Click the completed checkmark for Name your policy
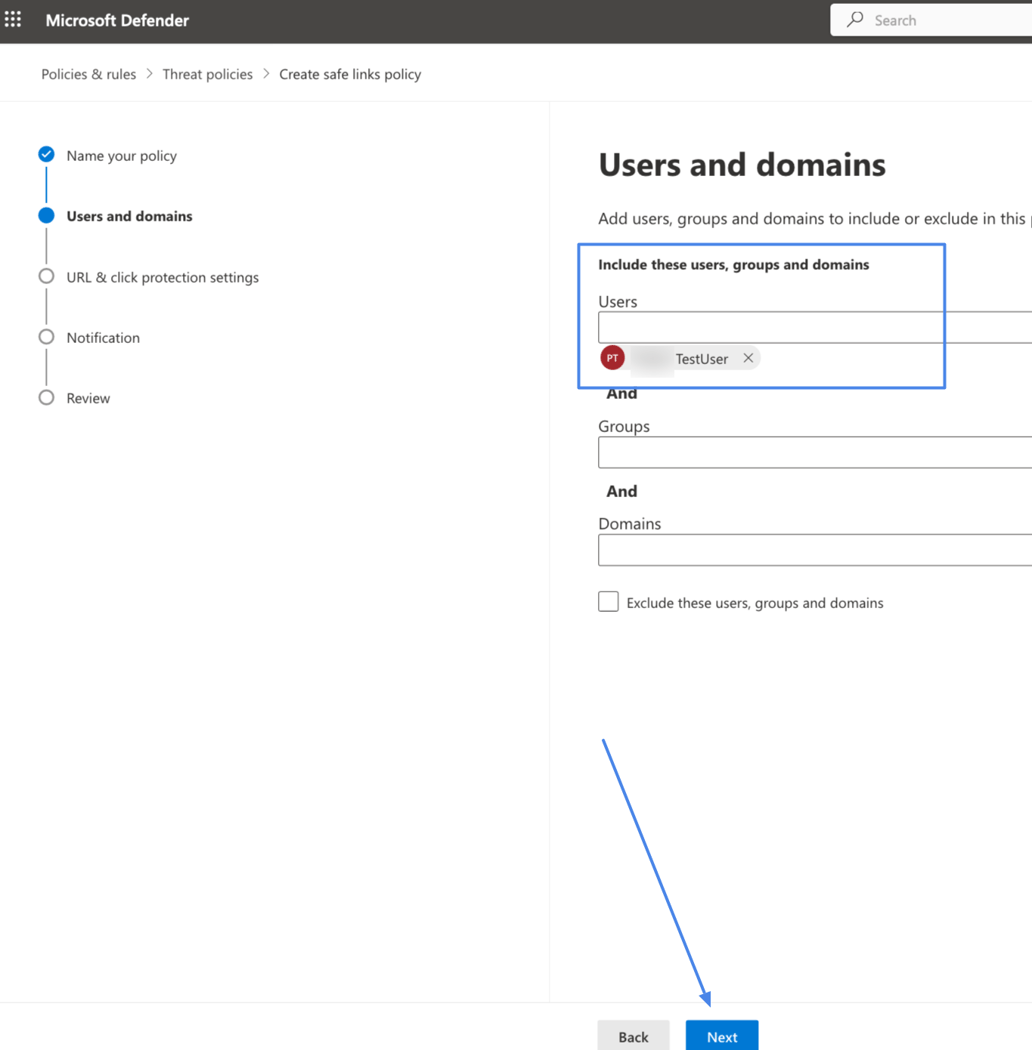Viewport: 1032px width, 1050px height. coord(46,154)
